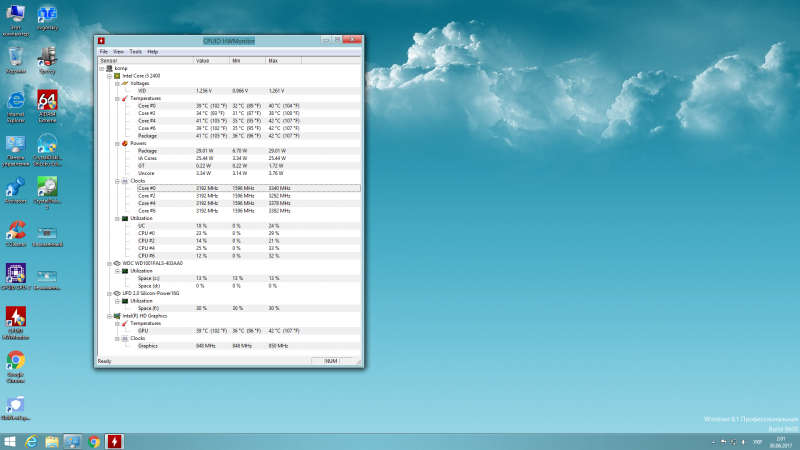The width and height of the screenshot is (800, 450).
Task: Open Chrome from the taskbar
Action: pos(93,440)
